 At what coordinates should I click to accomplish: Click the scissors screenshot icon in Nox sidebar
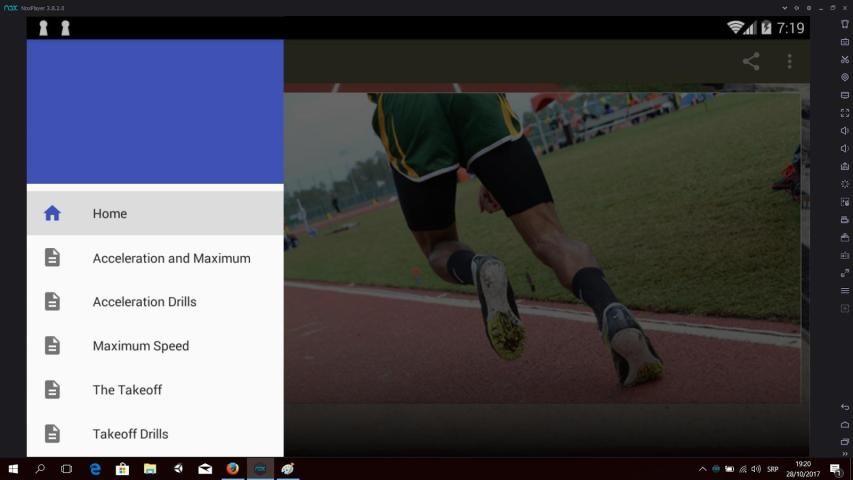pos(845,60)
